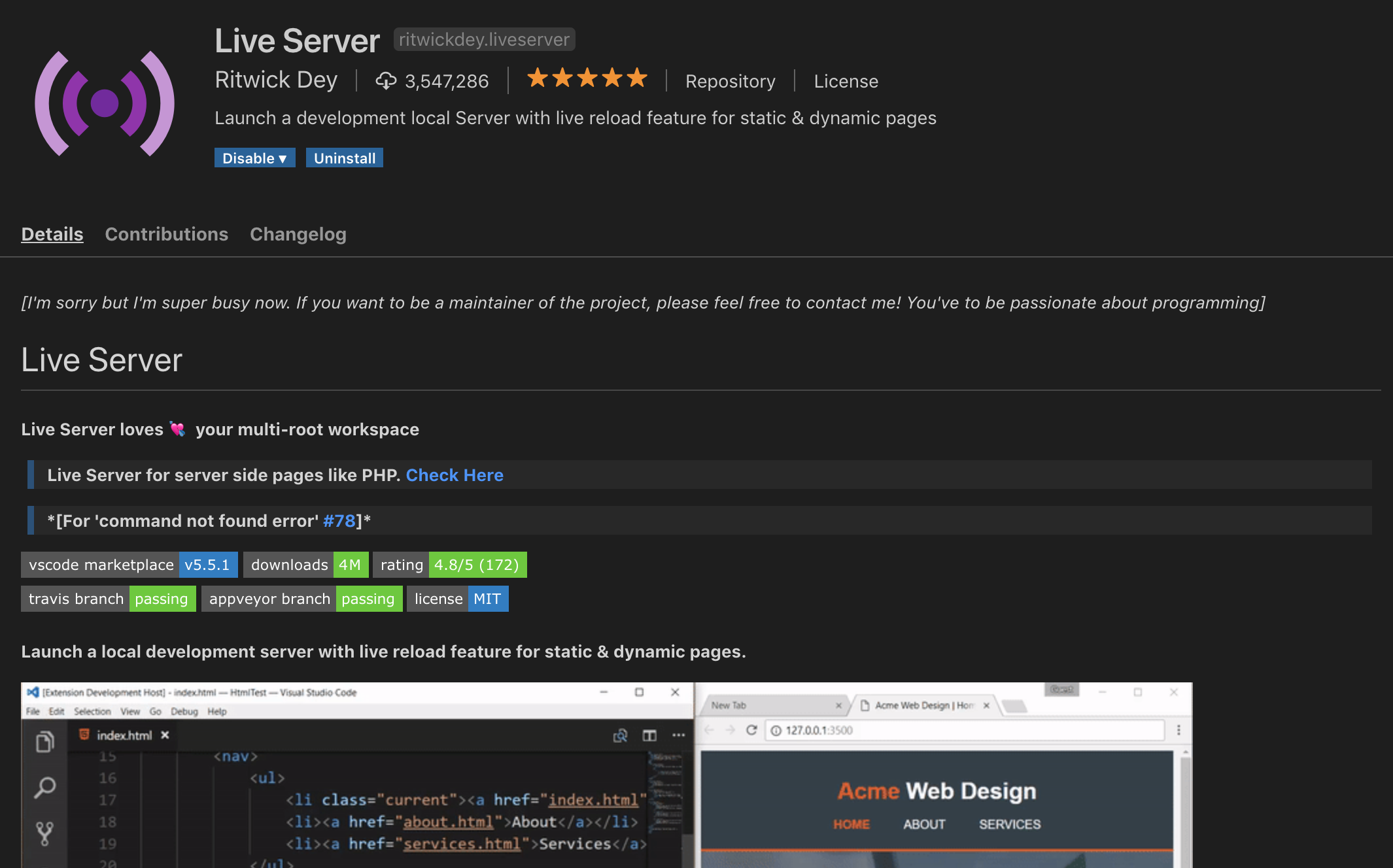Click the sparkling heart emoji in heading
This screenshot has height=868, width=1393.
(177, 429)
